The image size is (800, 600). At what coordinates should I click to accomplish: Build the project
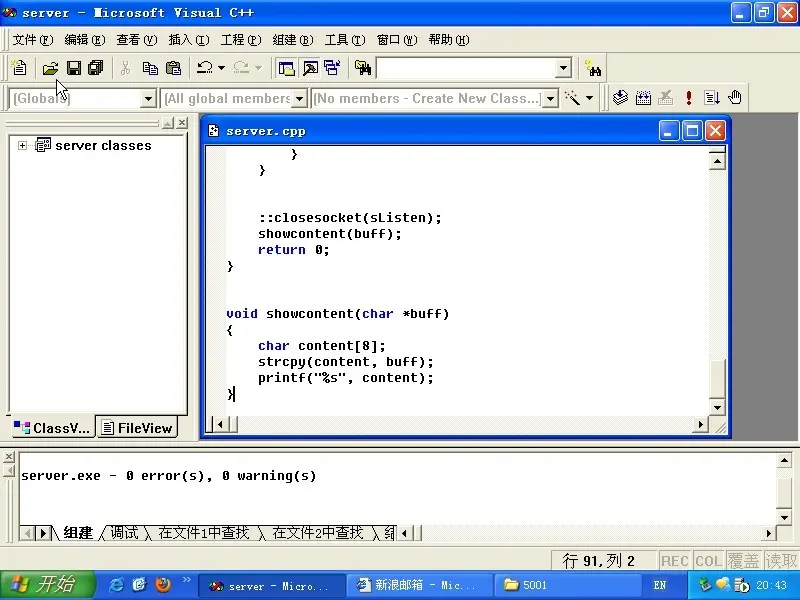[x=643, y=97]
